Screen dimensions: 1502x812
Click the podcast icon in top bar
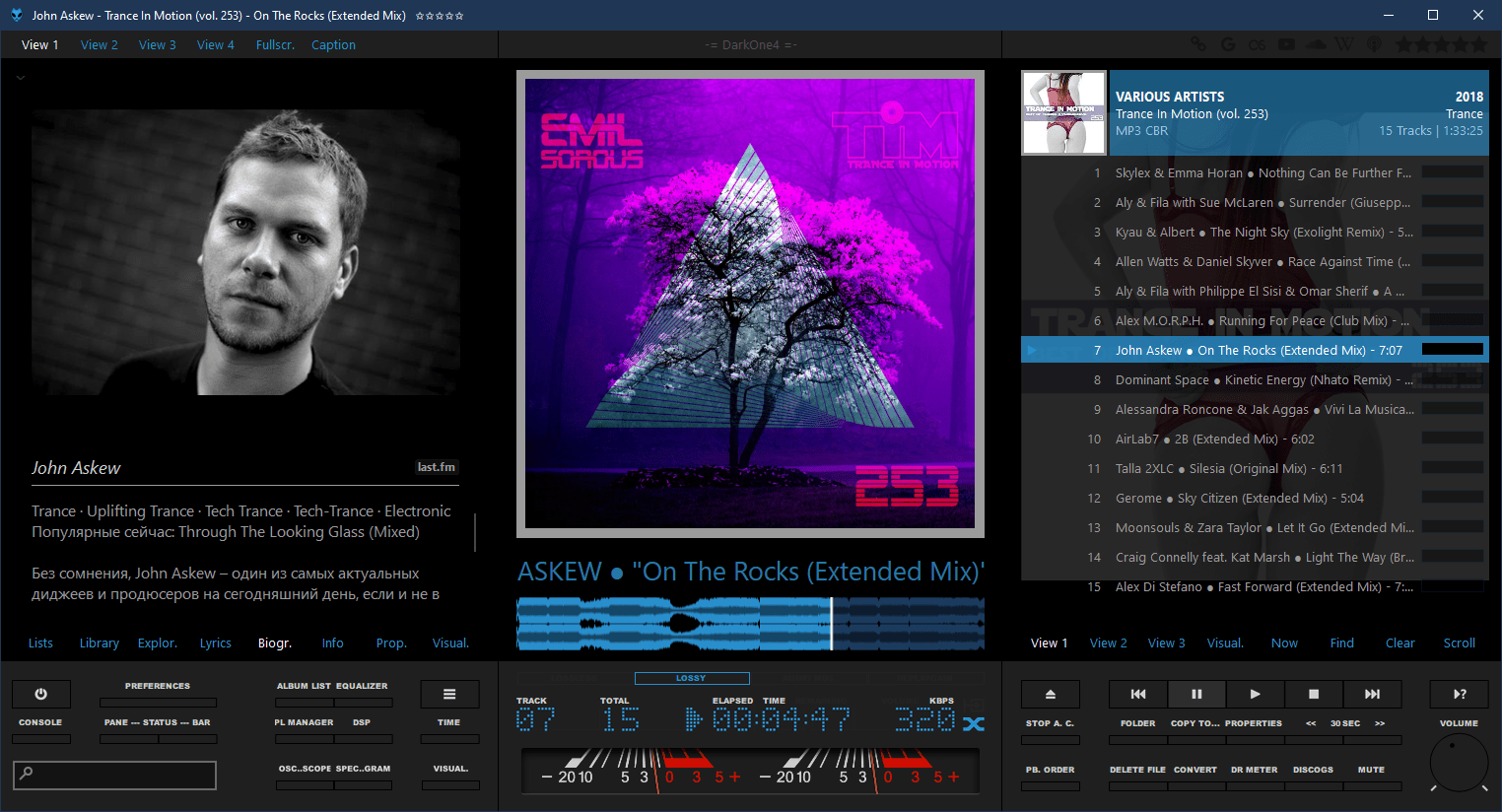point(1375,44)
